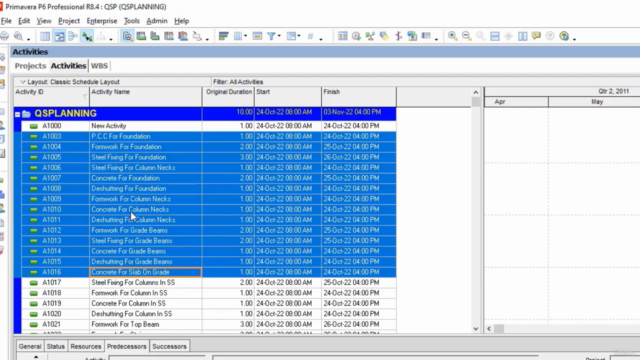This screenshot has width=640, height=360.
Task: Open the Filter icon dropdown arrow
Action: coord(279,36)
